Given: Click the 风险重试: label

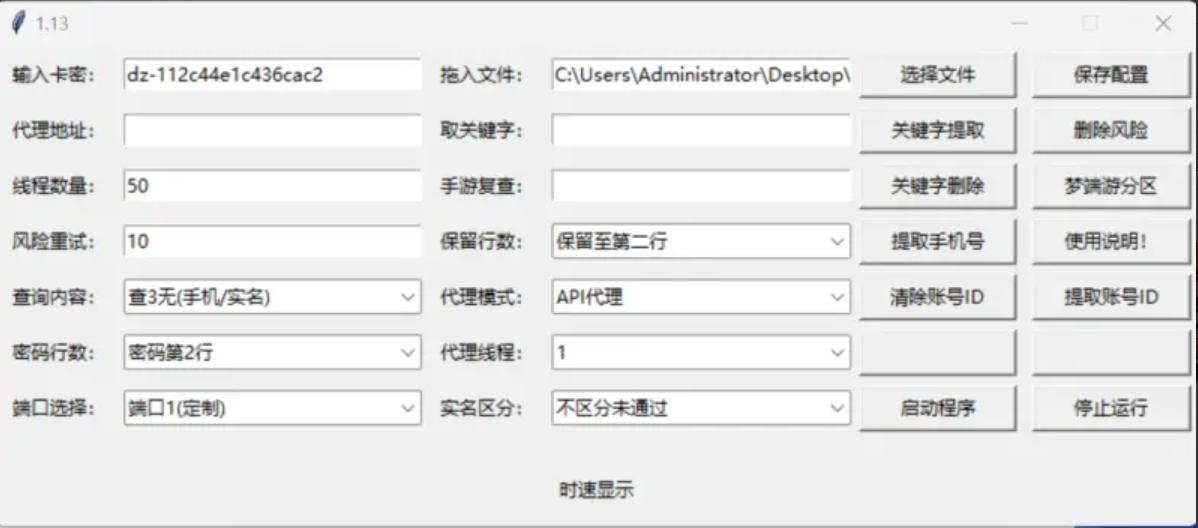Looking at the screenshot, I should tap(53, 241).
